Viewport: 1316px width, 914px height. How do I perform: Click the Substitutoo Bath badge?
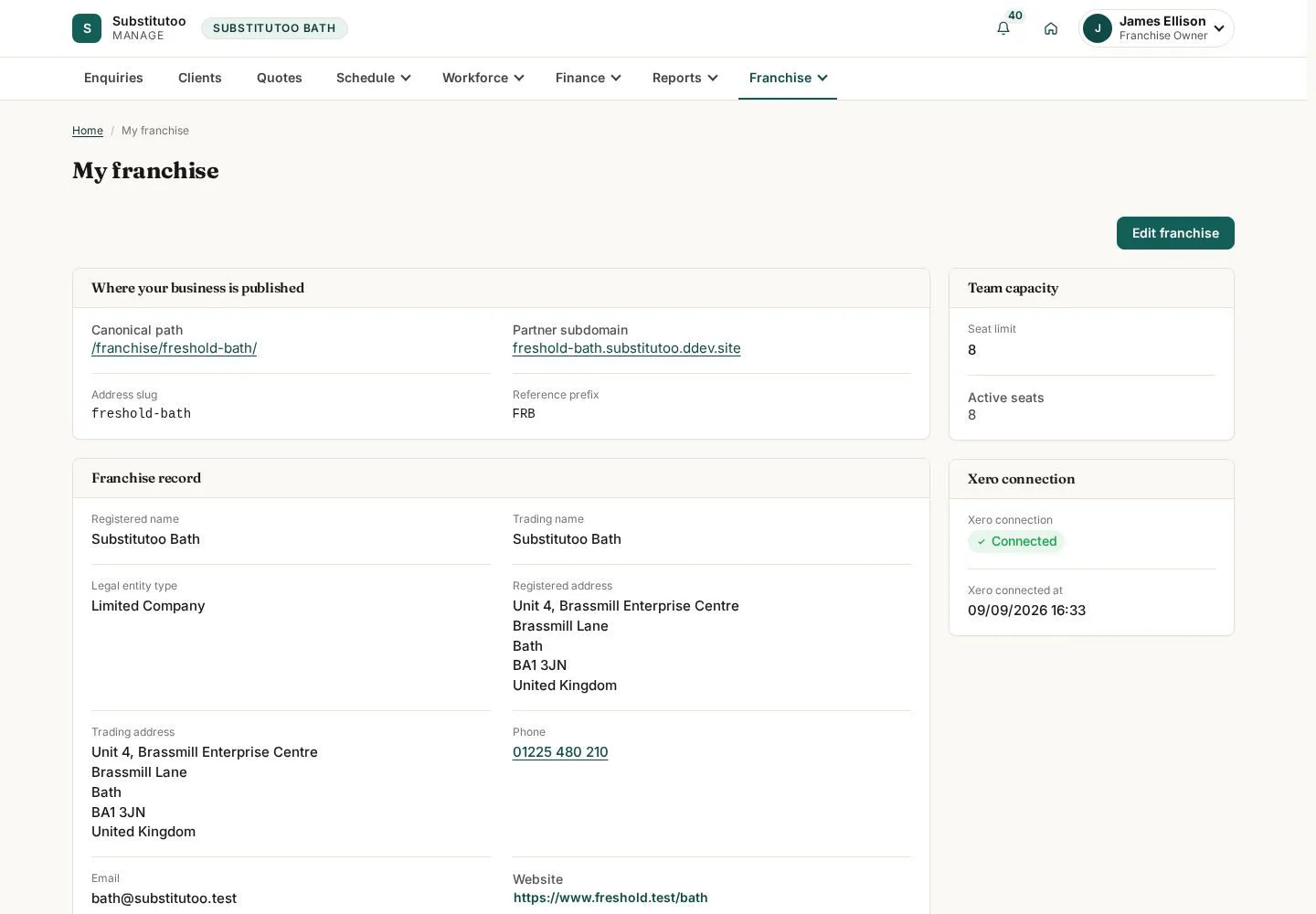pos(274,28)
